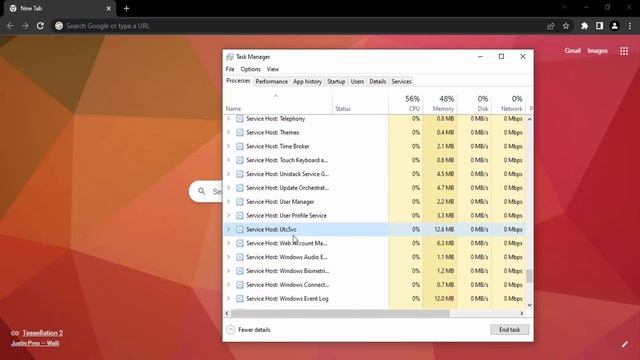Click vertical scrollbar down arrow
Viewport: 640px width, 360px height.
click(529, 305)
